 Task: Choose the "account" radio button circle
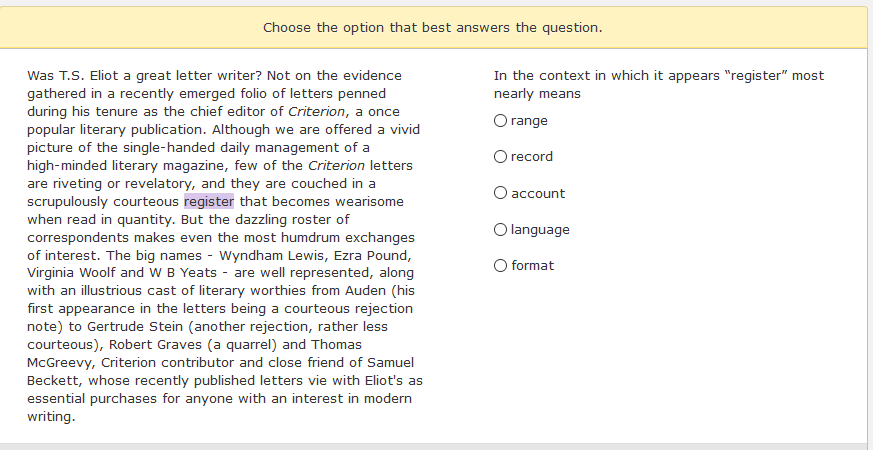pos(500,193)
